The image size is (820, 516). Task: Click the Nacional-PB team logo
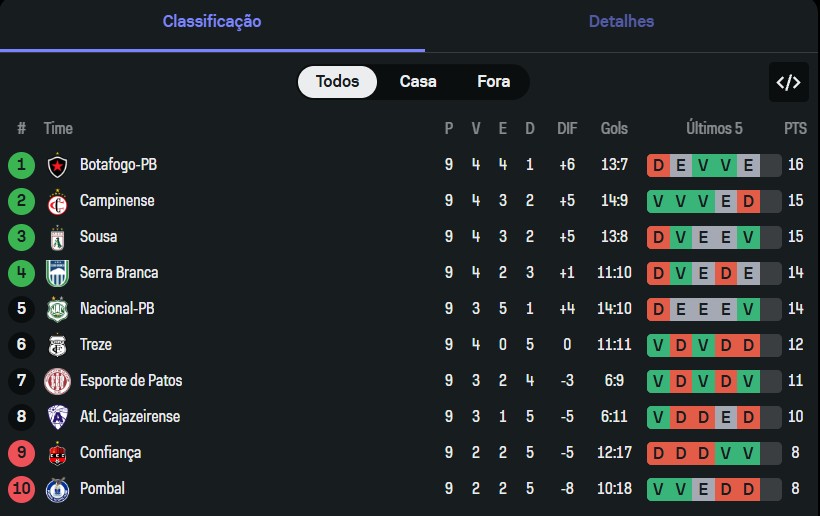tap(57, 309)
